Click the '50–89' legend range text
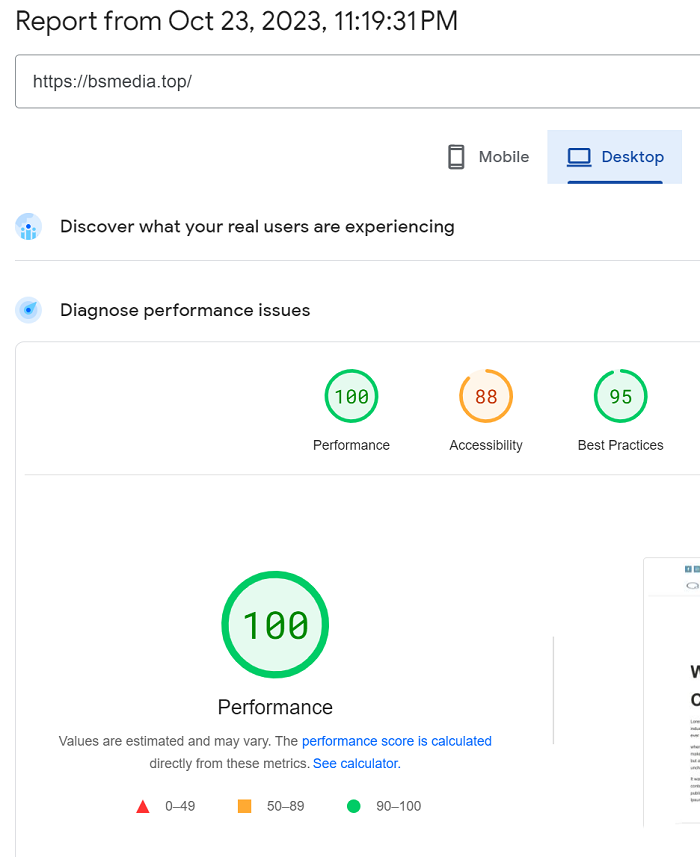The height and width of the screenshot is (857, 700). tap(285, 806)
